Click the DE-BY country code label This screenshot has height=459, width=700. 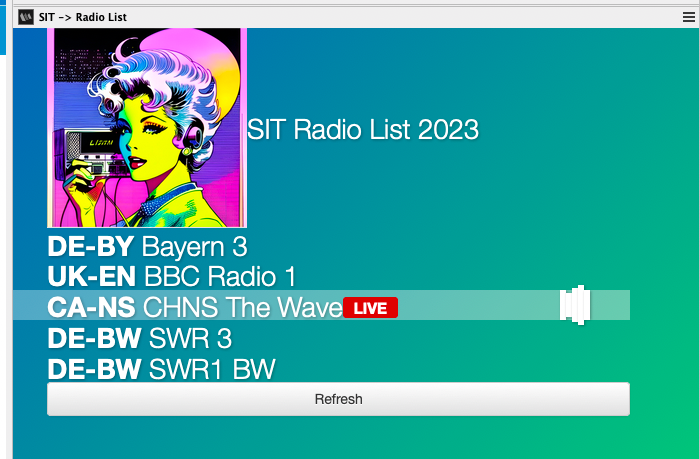tap(91, 246)
